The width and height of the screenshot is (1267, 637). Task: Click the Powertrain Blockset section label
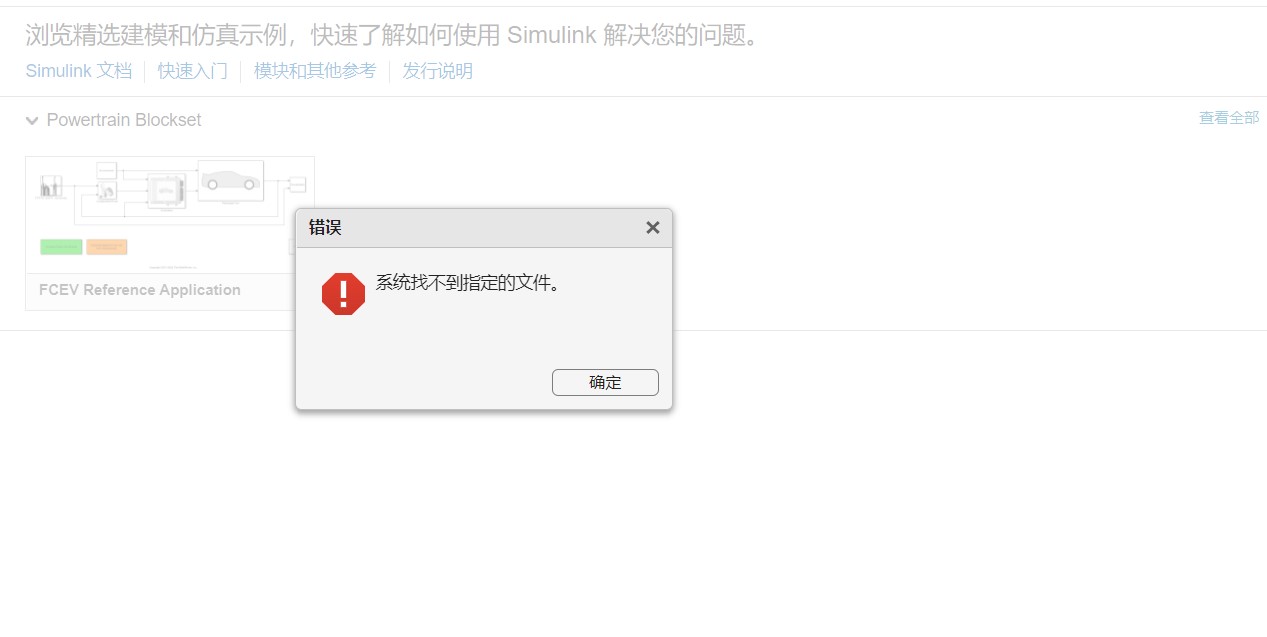tap(124, 120)
